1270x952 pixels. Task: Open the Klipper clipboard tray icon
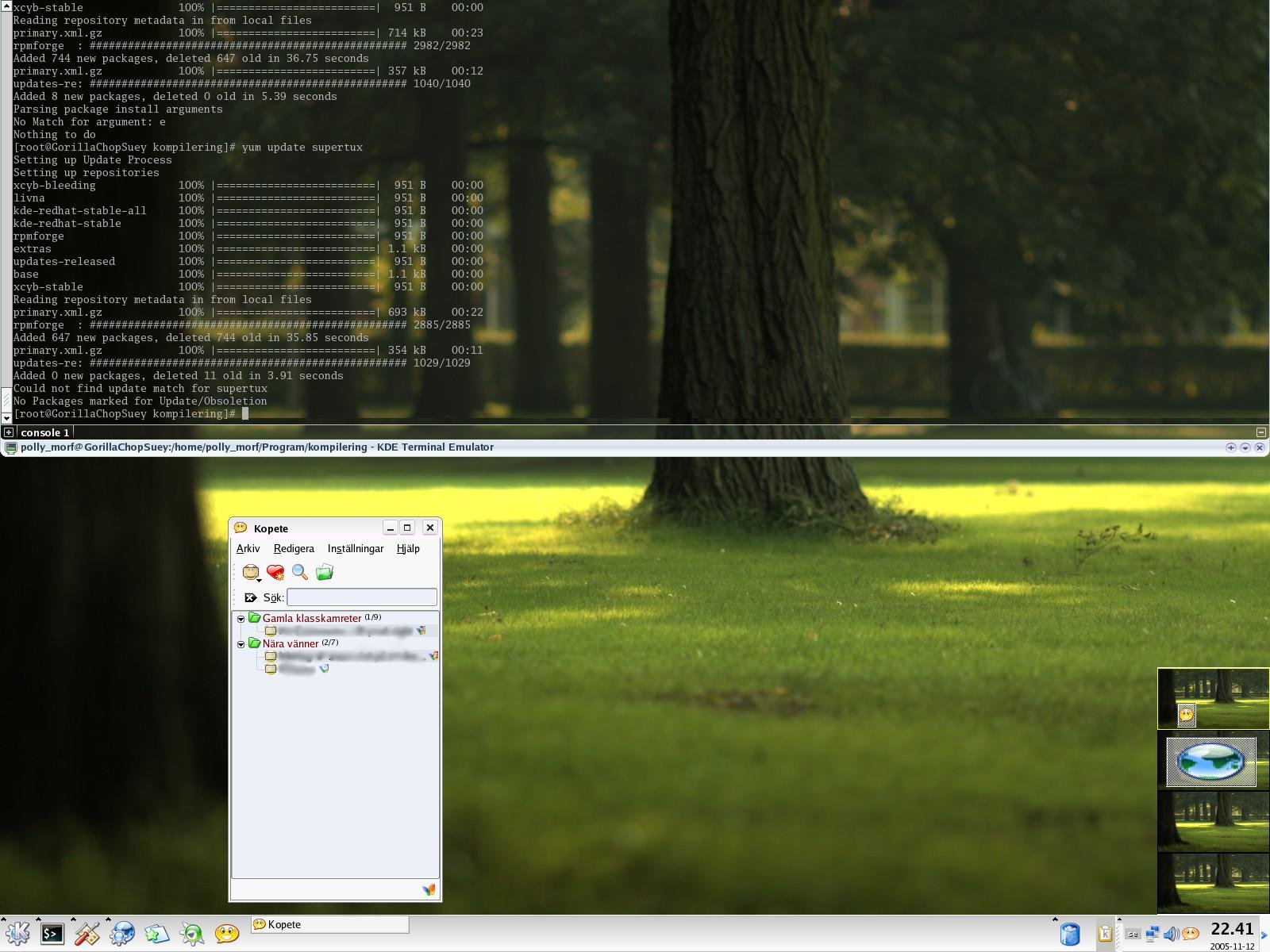pos(1104,935)
